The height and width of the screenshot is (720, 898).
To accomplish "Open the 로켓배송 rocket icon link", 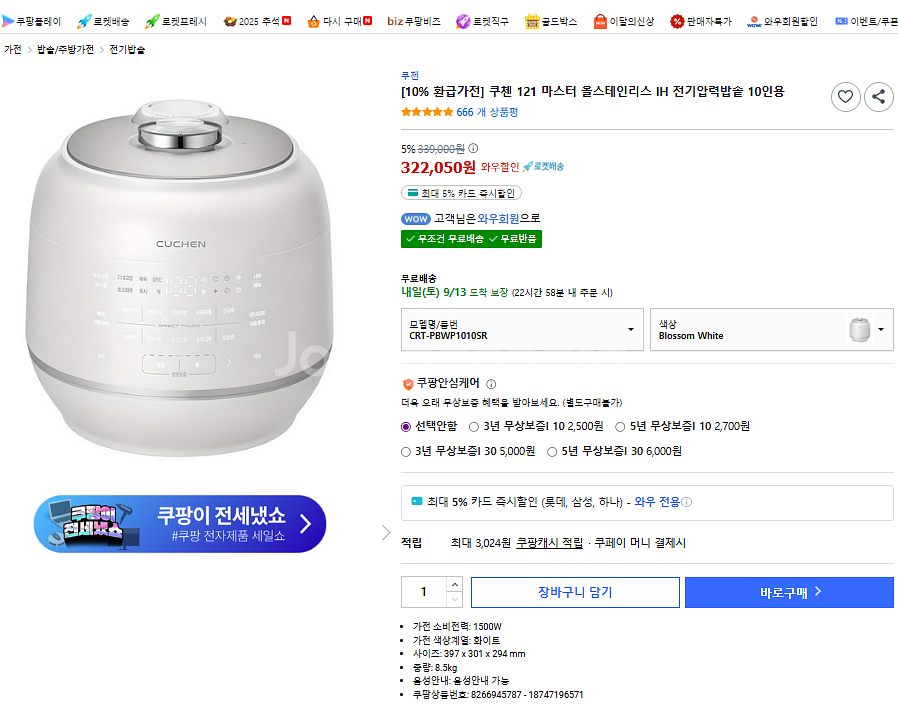I will click(x=84, y=21).
